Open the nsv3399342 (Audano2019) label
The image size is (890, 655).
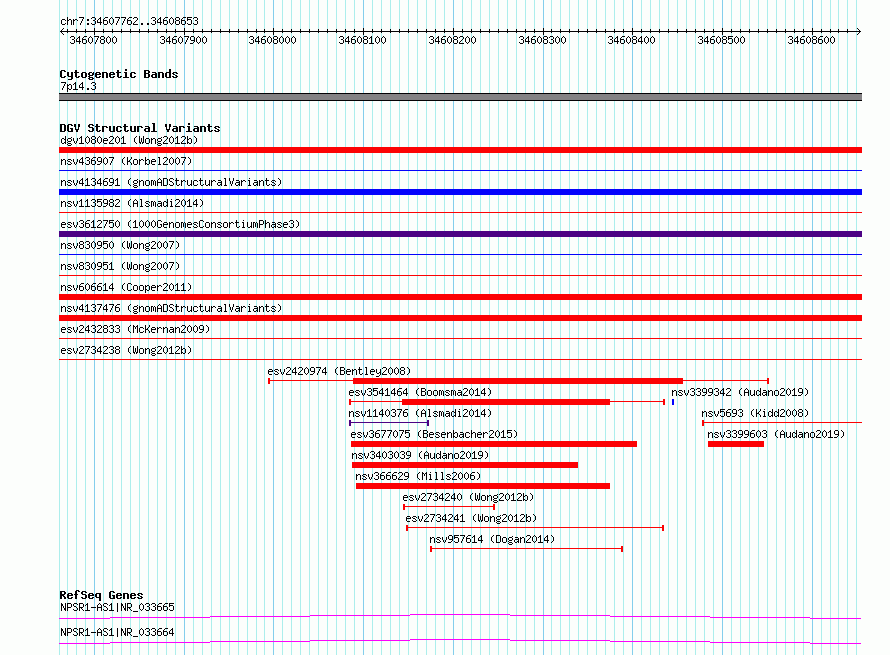[x=740, y=392]
